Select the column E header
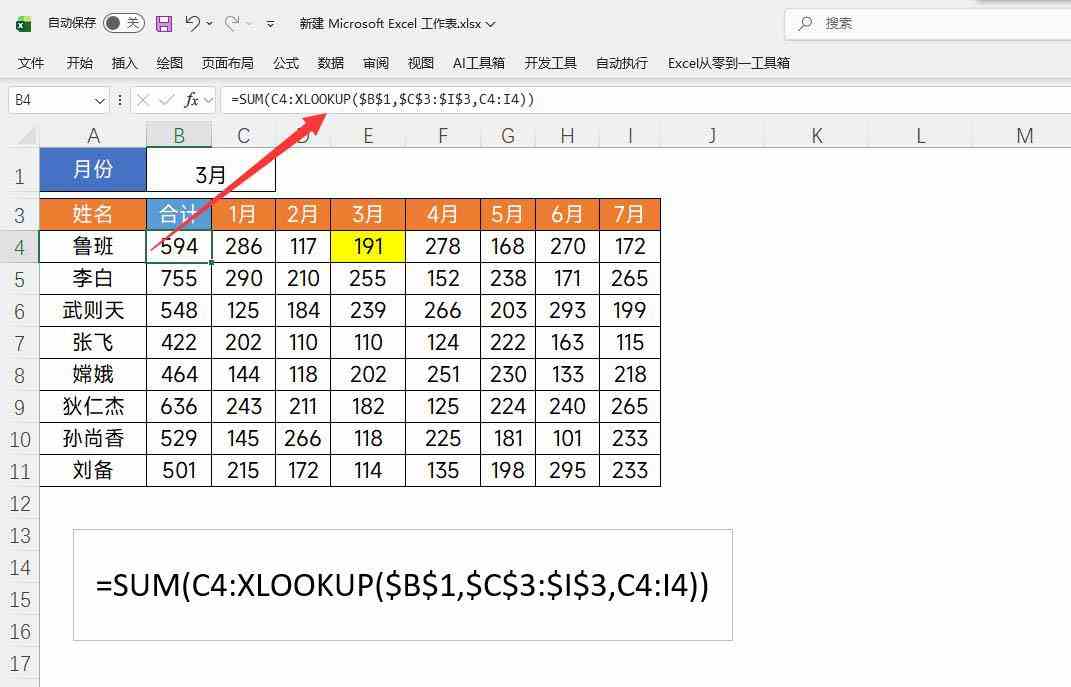 [367, 135]
